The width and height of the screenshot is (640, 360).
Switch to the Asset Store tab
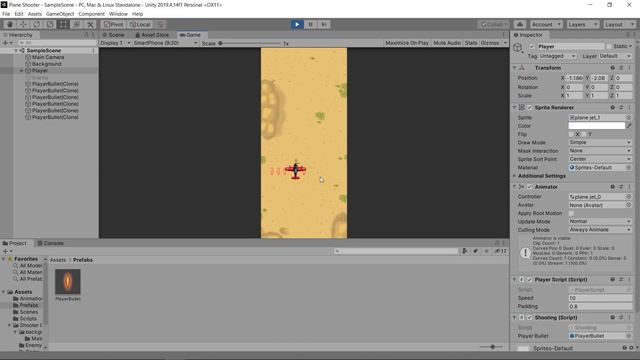[x=152, y=35]
